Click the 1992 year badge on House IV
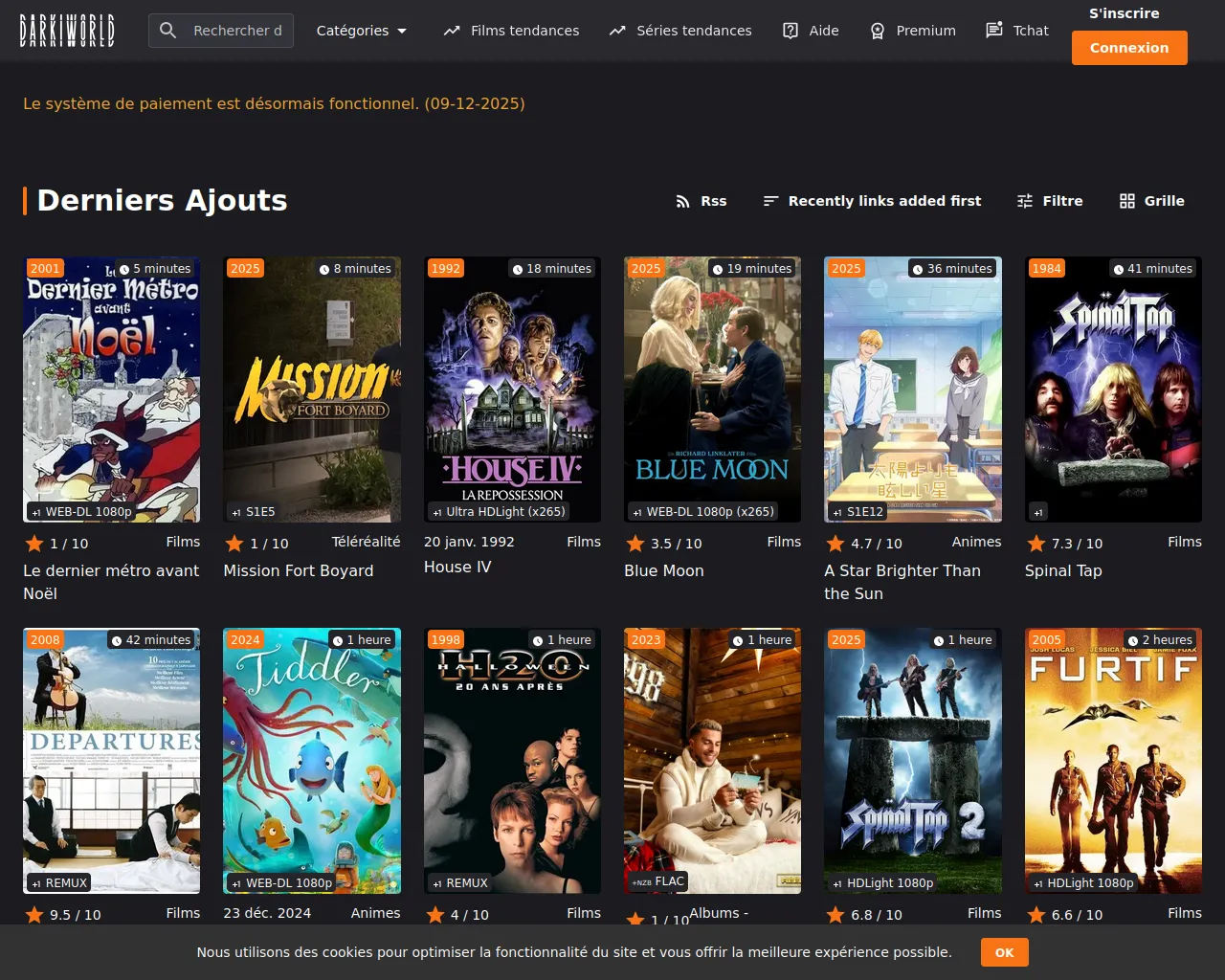 [446, 269]
